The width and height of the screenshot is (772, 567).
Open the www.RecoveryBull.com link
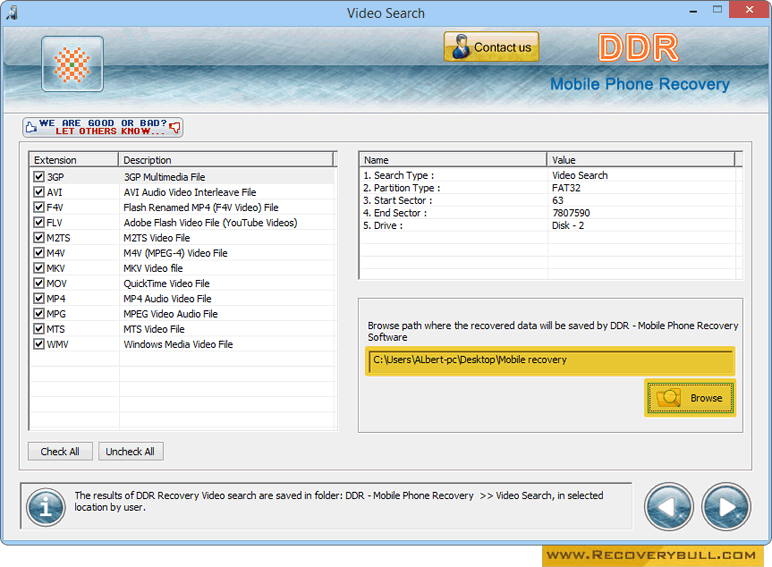click(651, 555)
